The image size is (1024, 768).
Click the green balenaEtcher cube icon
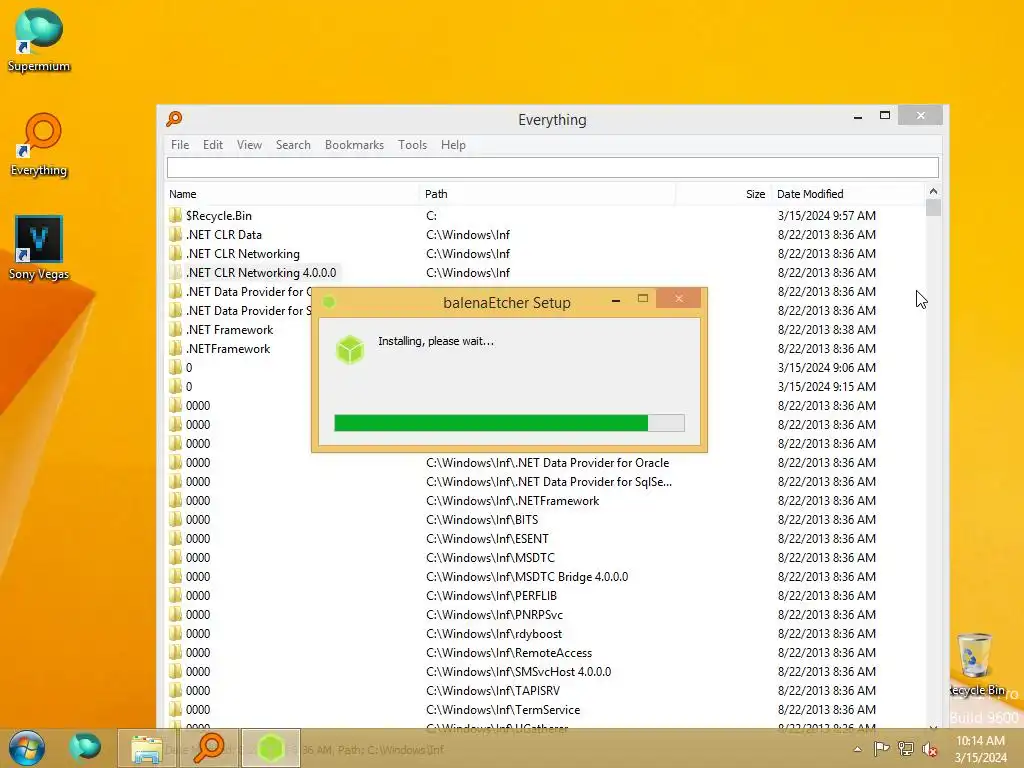(350, 349)
